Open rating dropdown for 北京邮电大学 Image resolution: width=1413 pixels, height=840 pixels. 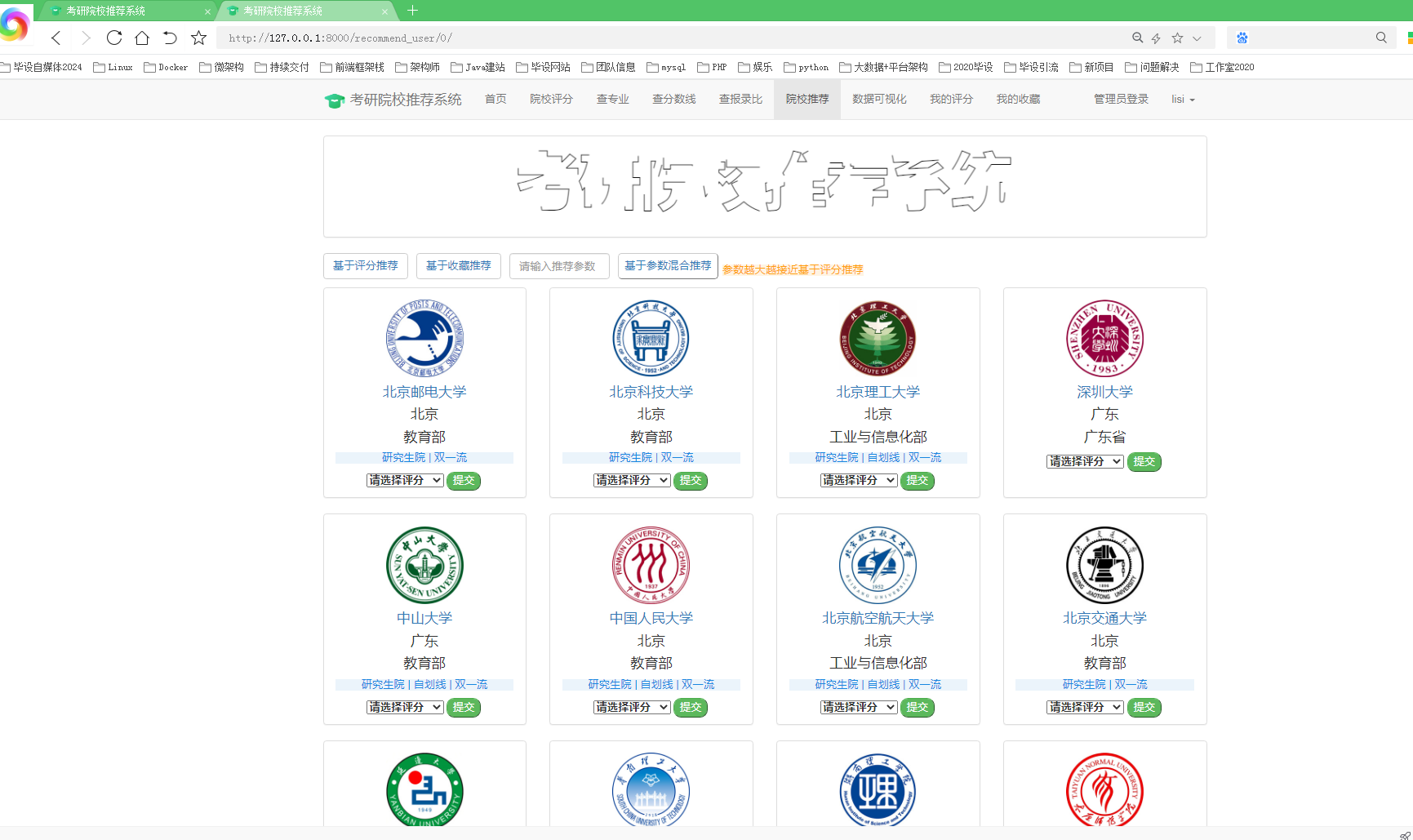[405, 480]
